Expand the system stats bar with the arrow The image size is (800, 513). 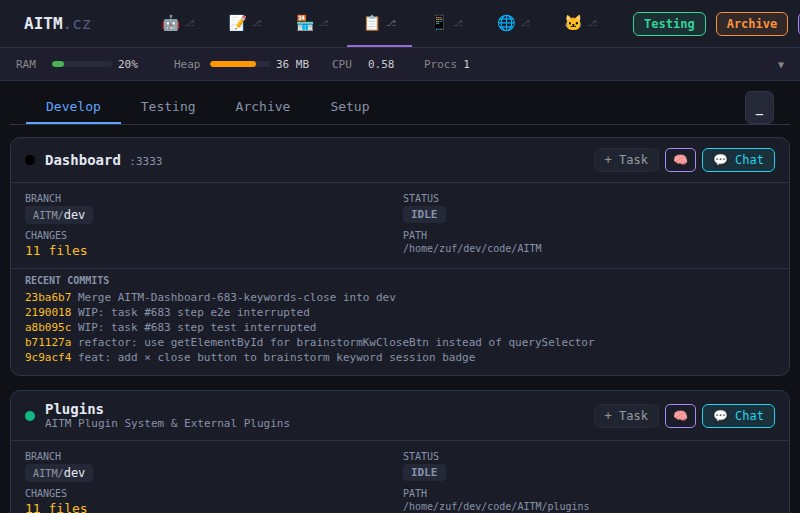(781, 65)
